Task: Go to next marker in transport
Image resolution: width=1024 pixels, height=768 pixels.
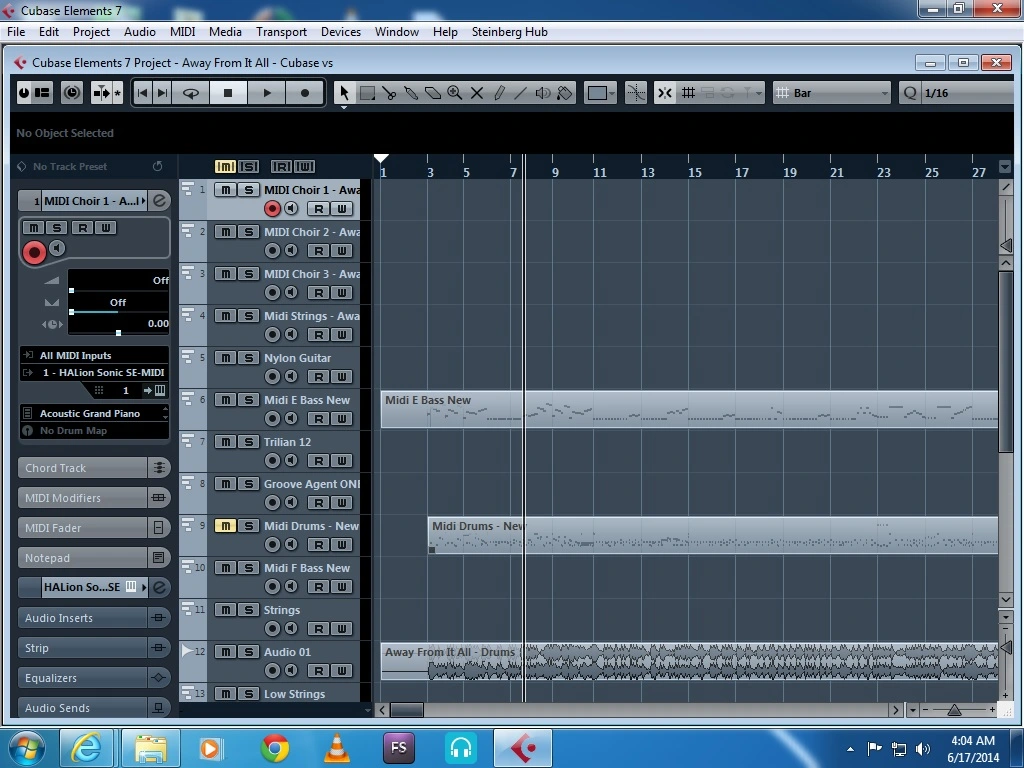Action: (162, 93)
